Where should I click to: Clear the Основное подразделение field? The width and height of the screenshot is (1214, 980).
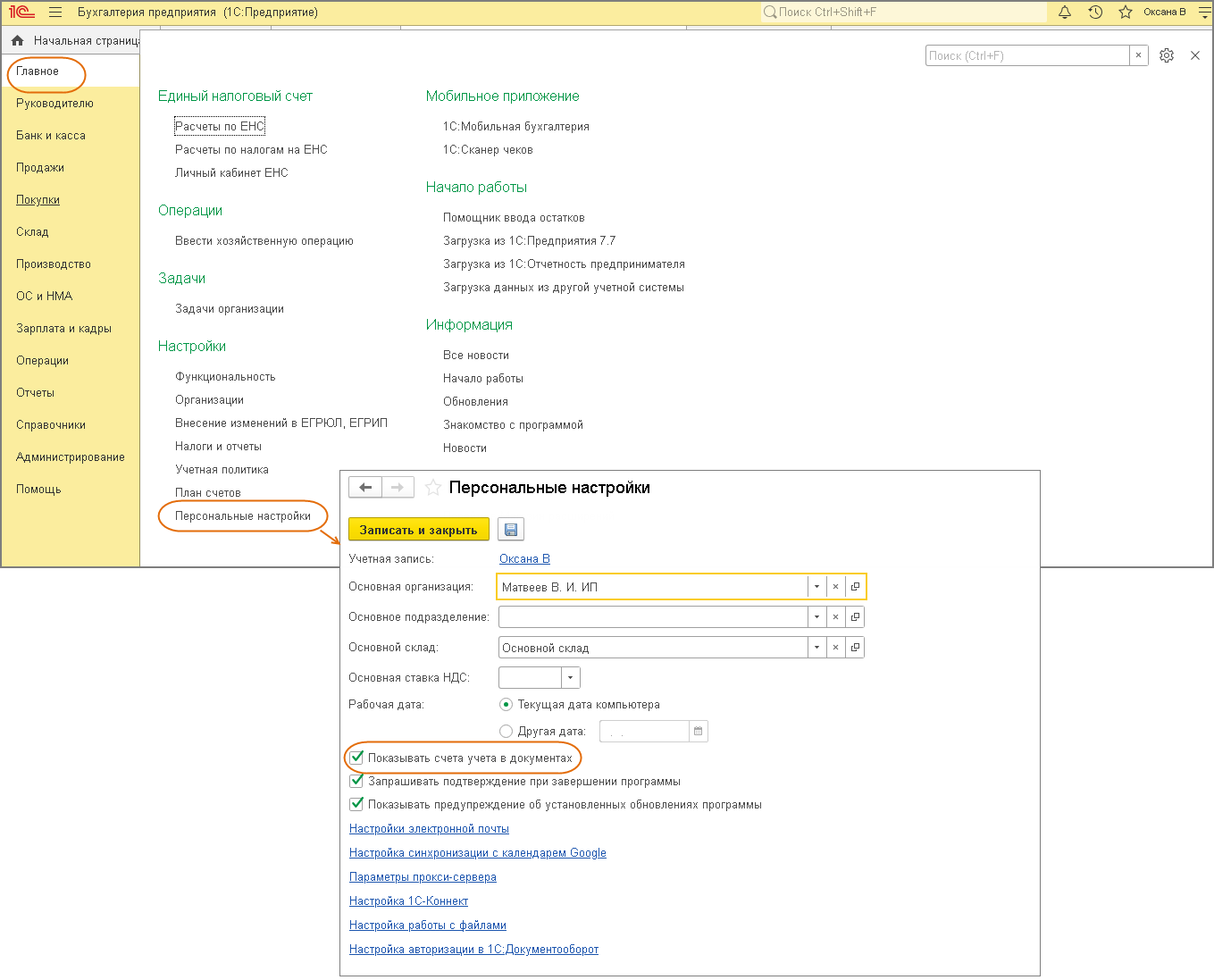coord(835,617)
